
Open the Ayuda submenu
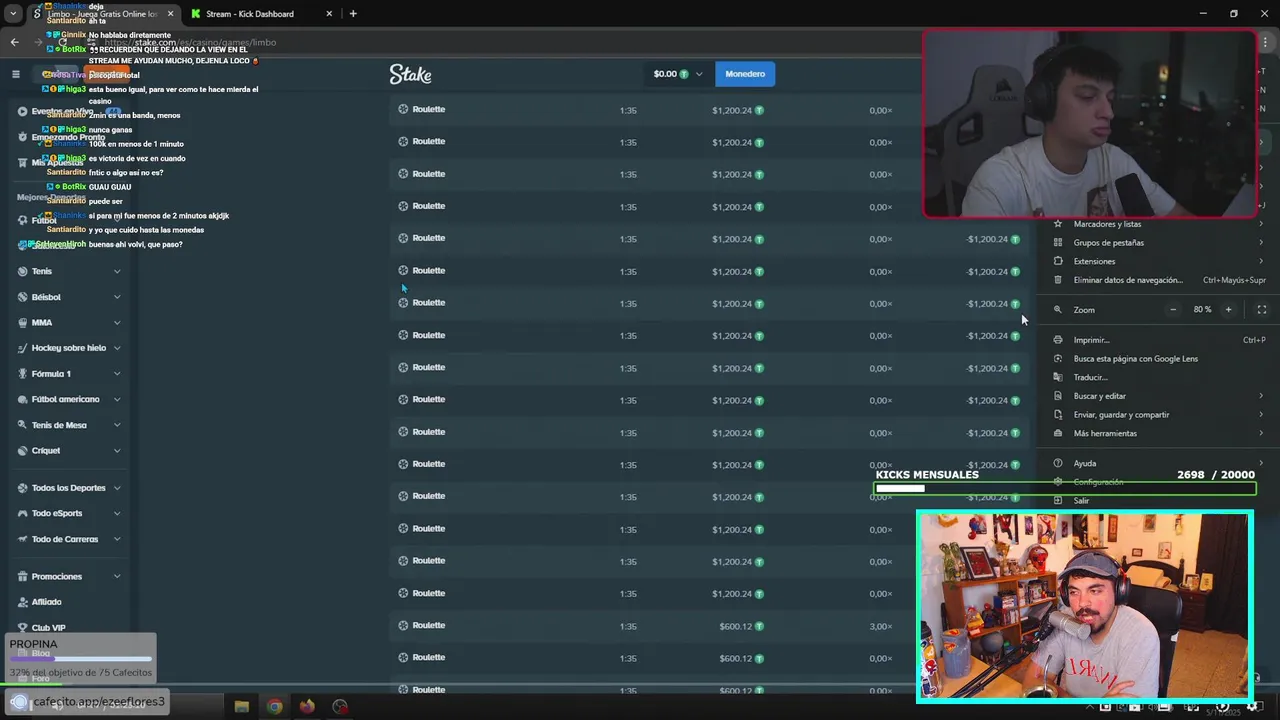1160,463
